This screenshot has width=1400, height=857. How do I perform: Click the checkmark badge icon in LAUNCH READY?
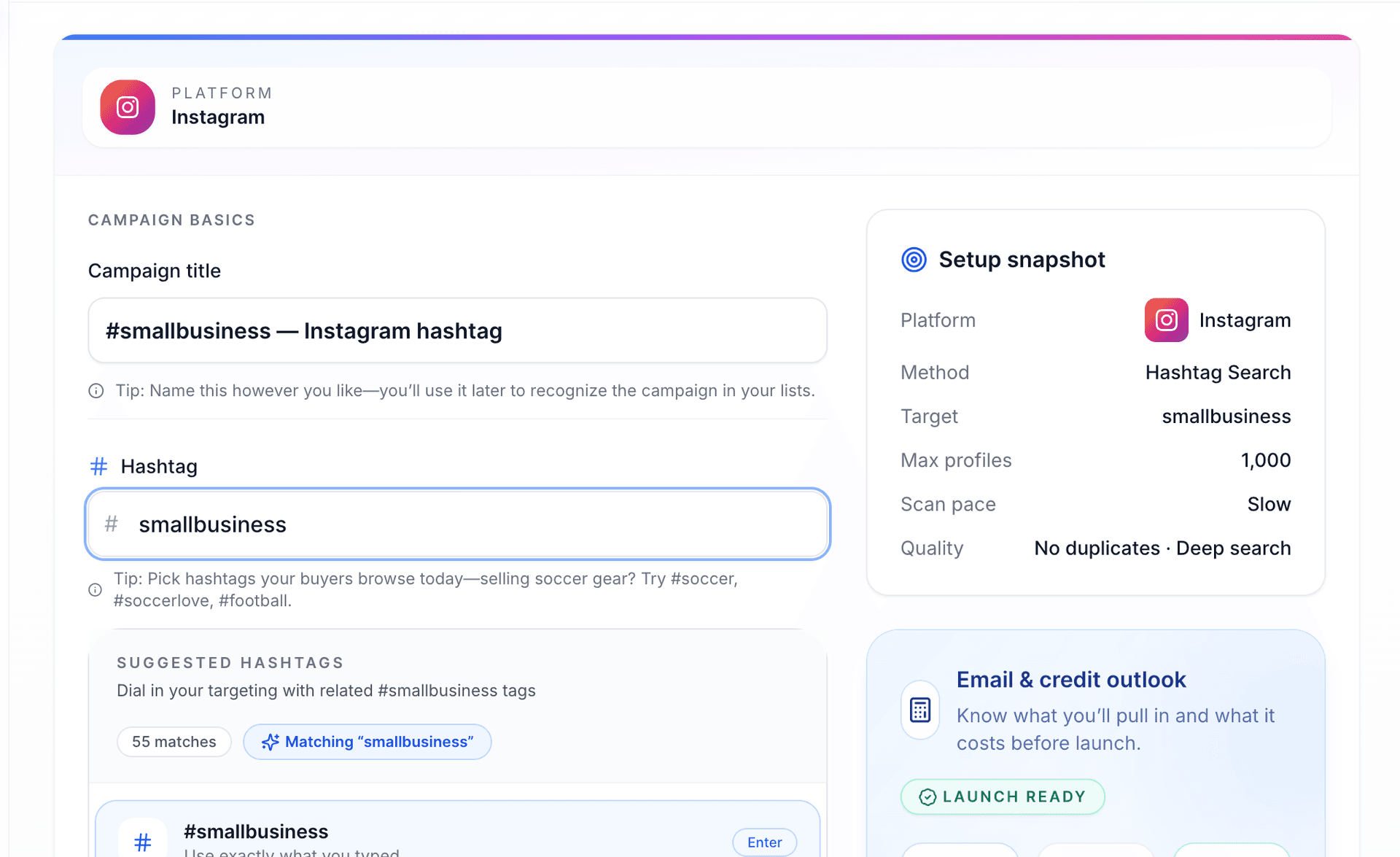point(927,796)
